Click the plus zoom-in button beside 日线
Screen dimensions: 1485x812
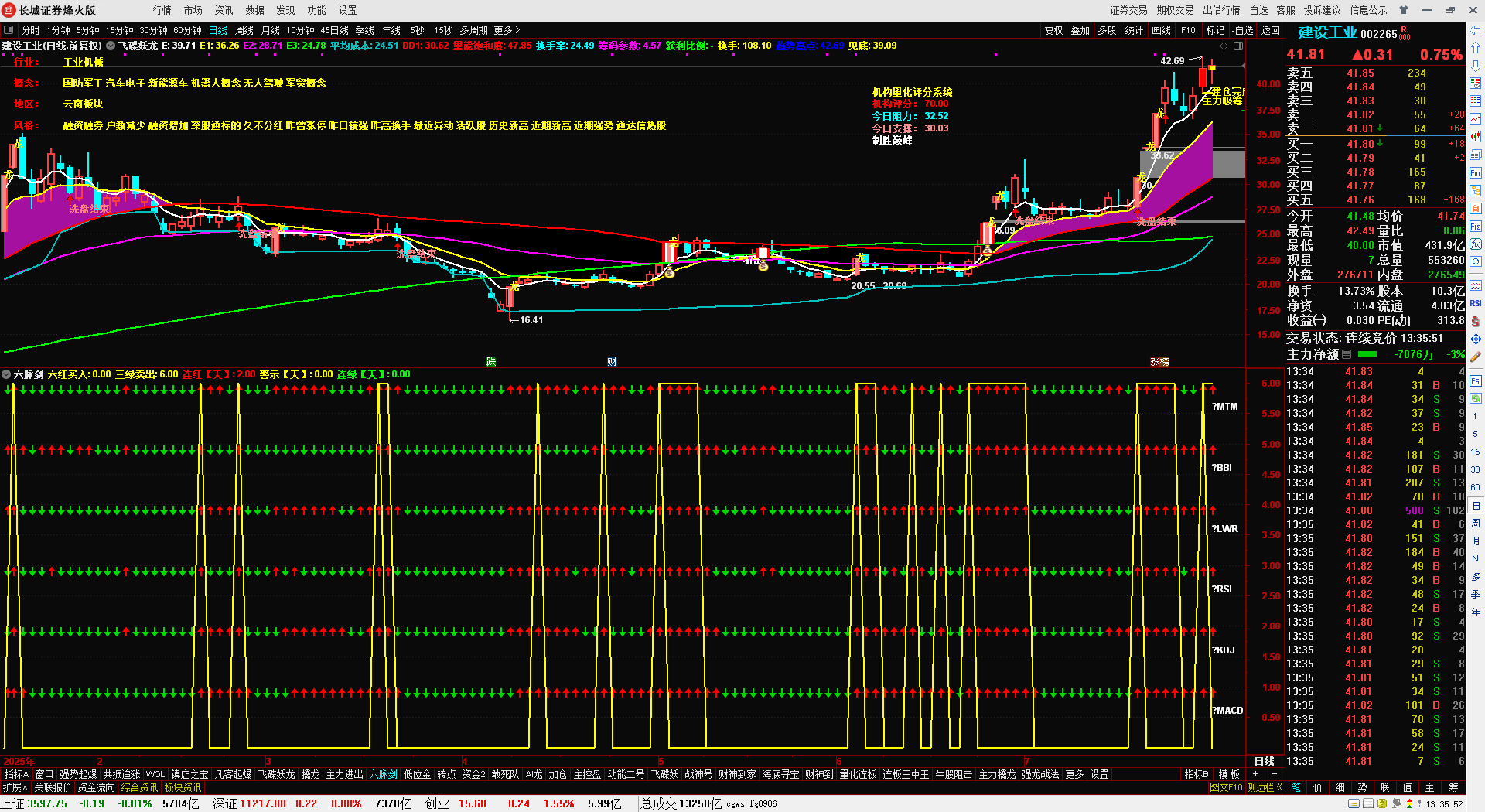1255,774
